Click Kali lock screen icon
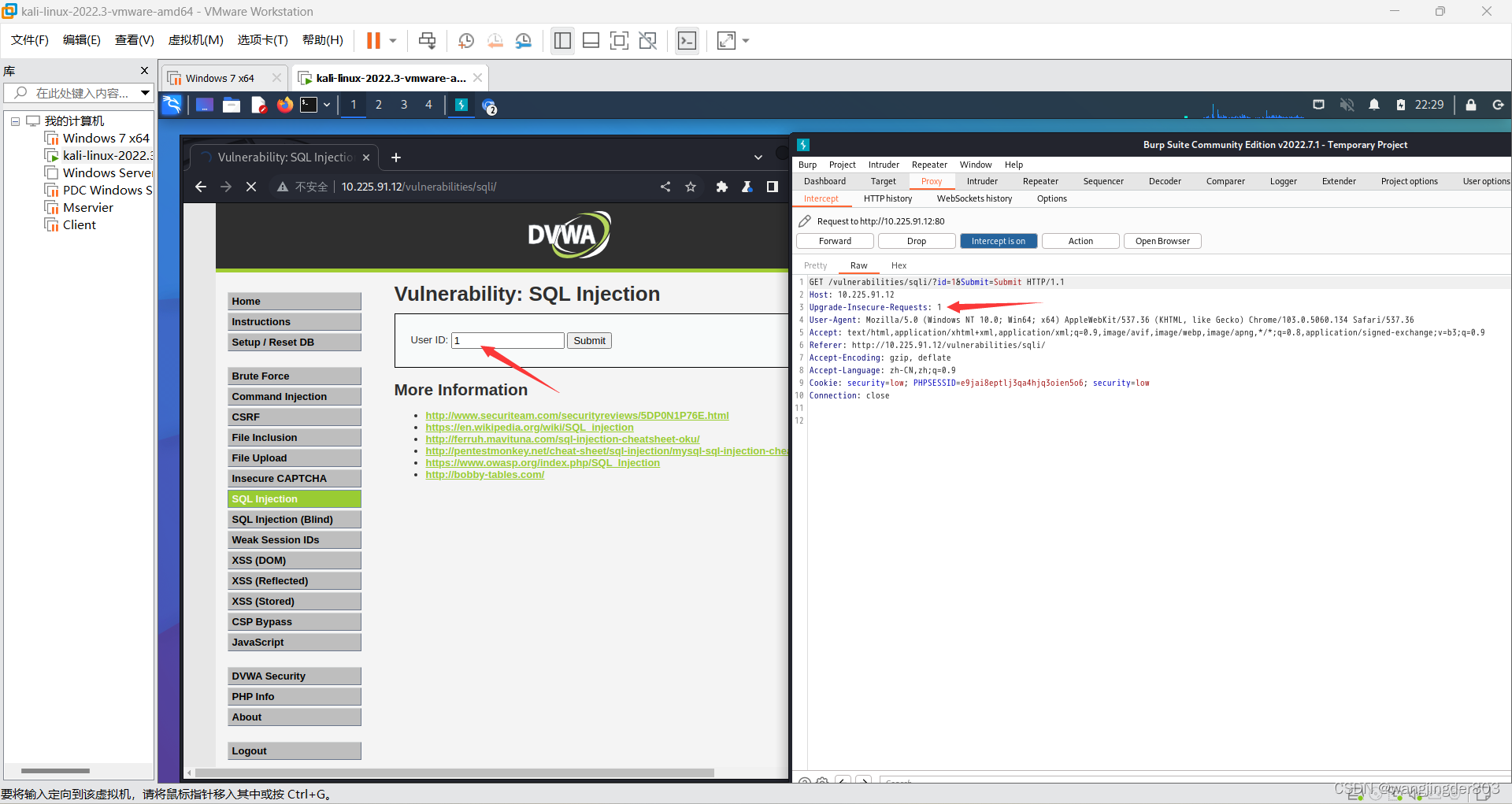The height and width of the screenshot is (804, 1512). point(1470,105)
